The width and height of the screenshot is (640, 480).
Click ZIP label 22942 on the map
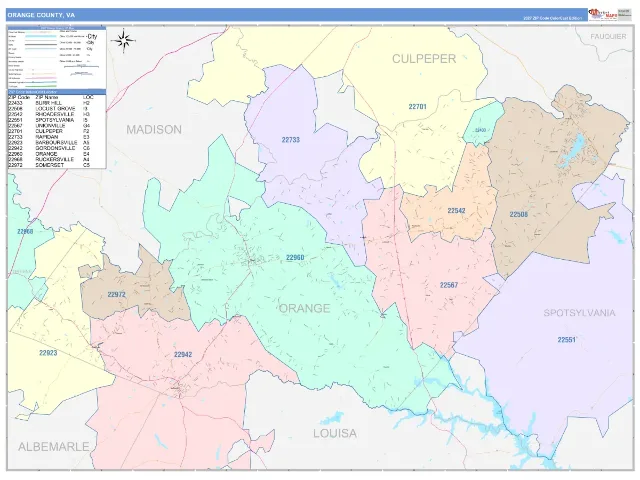pos(183,354)
